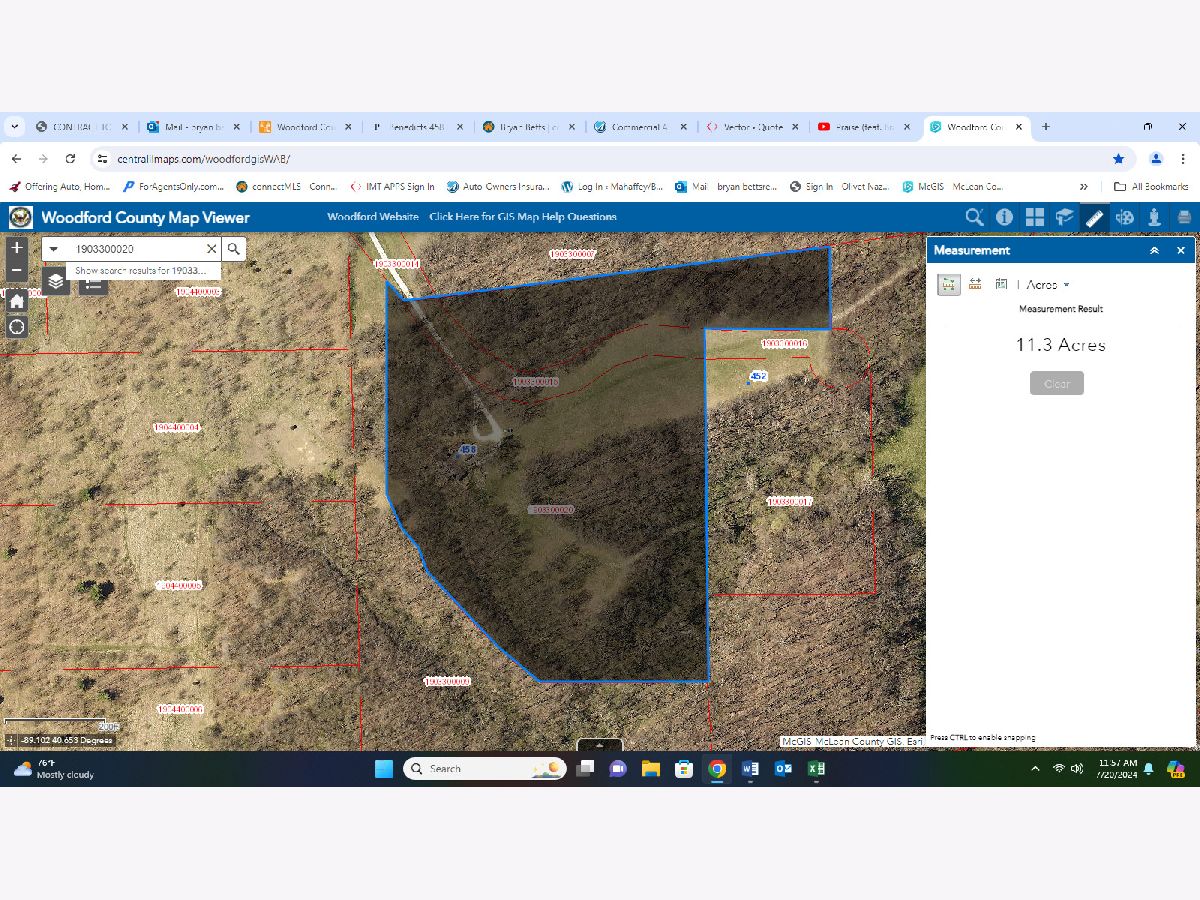Switch to the Distance measurement tool
1200x900 pixels.
[x=975, y=285]
